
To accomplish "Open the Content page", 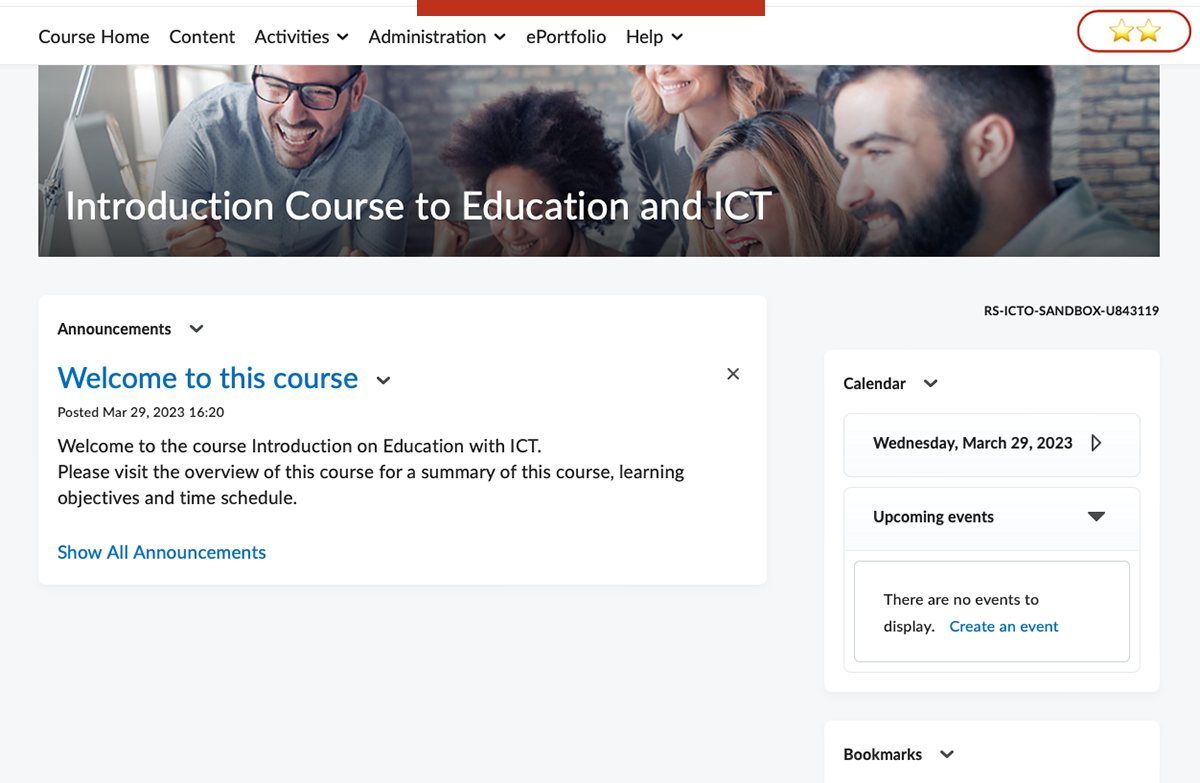I will pos(202,37).
